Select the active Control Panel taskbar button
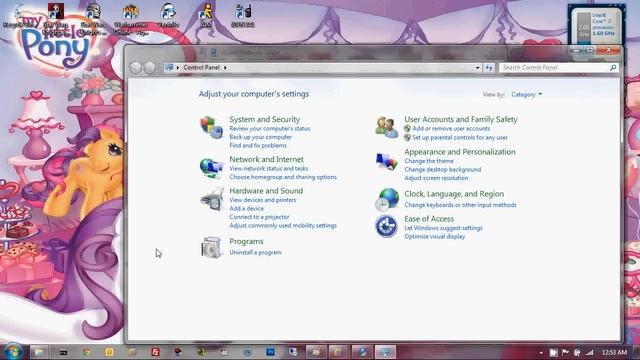 point(385,352)
